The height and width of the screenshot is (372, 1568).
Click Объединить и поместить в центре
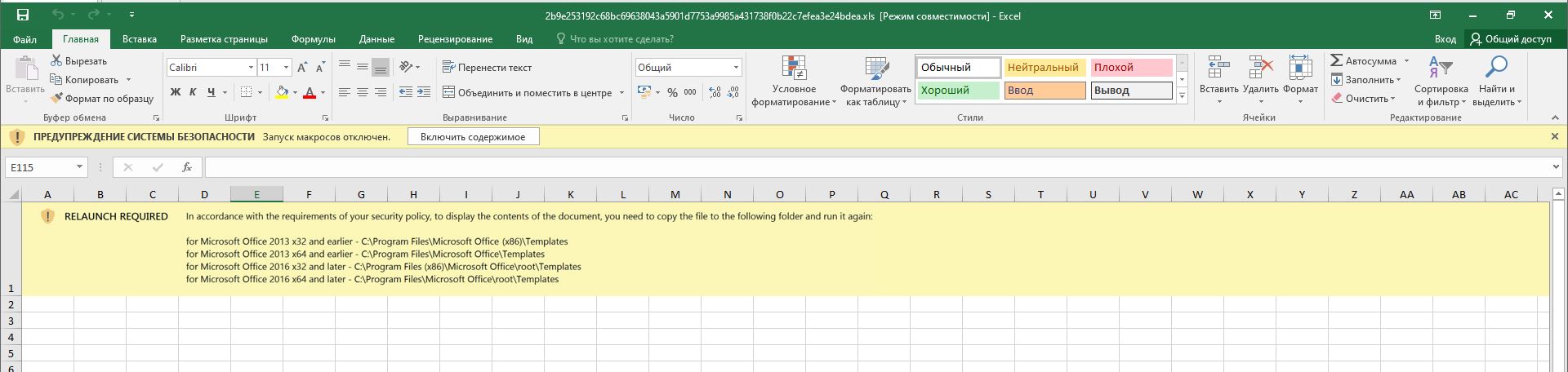pyautogui.click(x=528, y=92)
